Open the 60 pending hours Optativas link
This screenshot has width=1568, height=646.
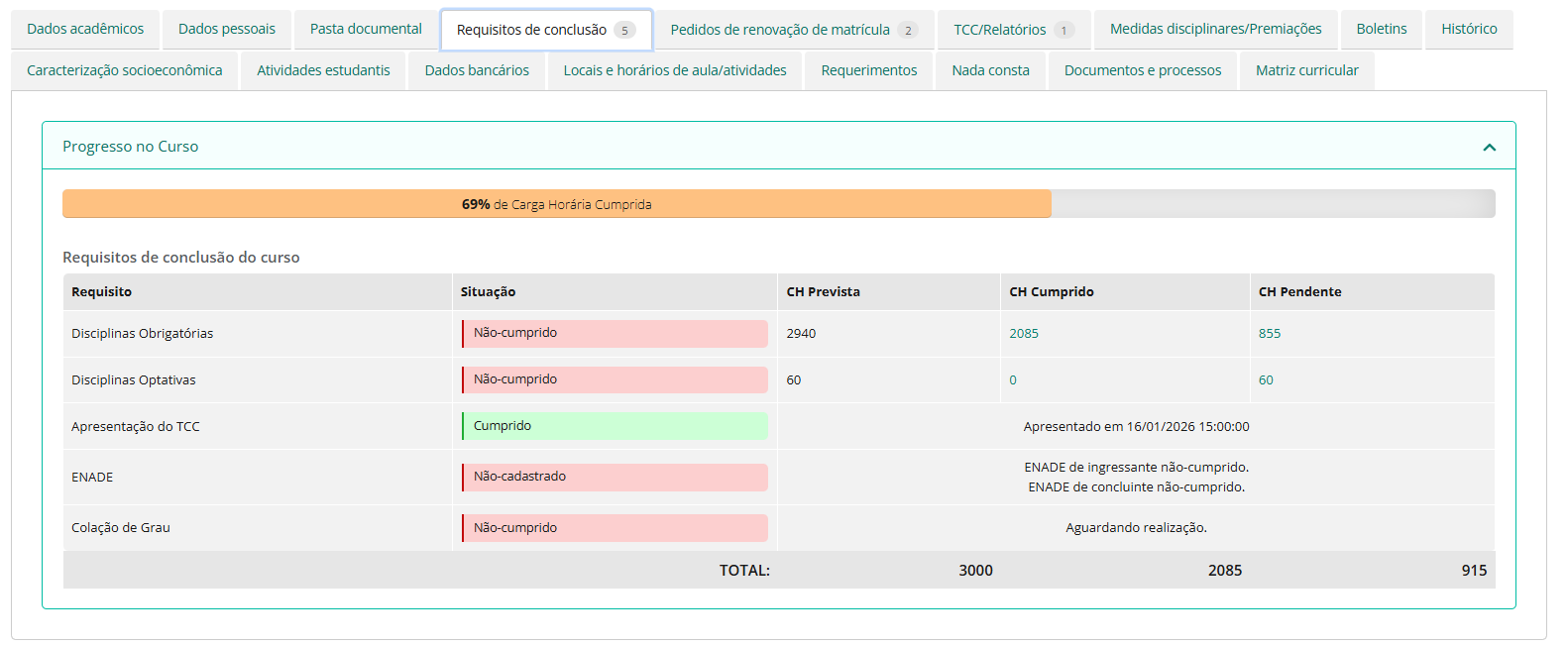pos(1266,380)
